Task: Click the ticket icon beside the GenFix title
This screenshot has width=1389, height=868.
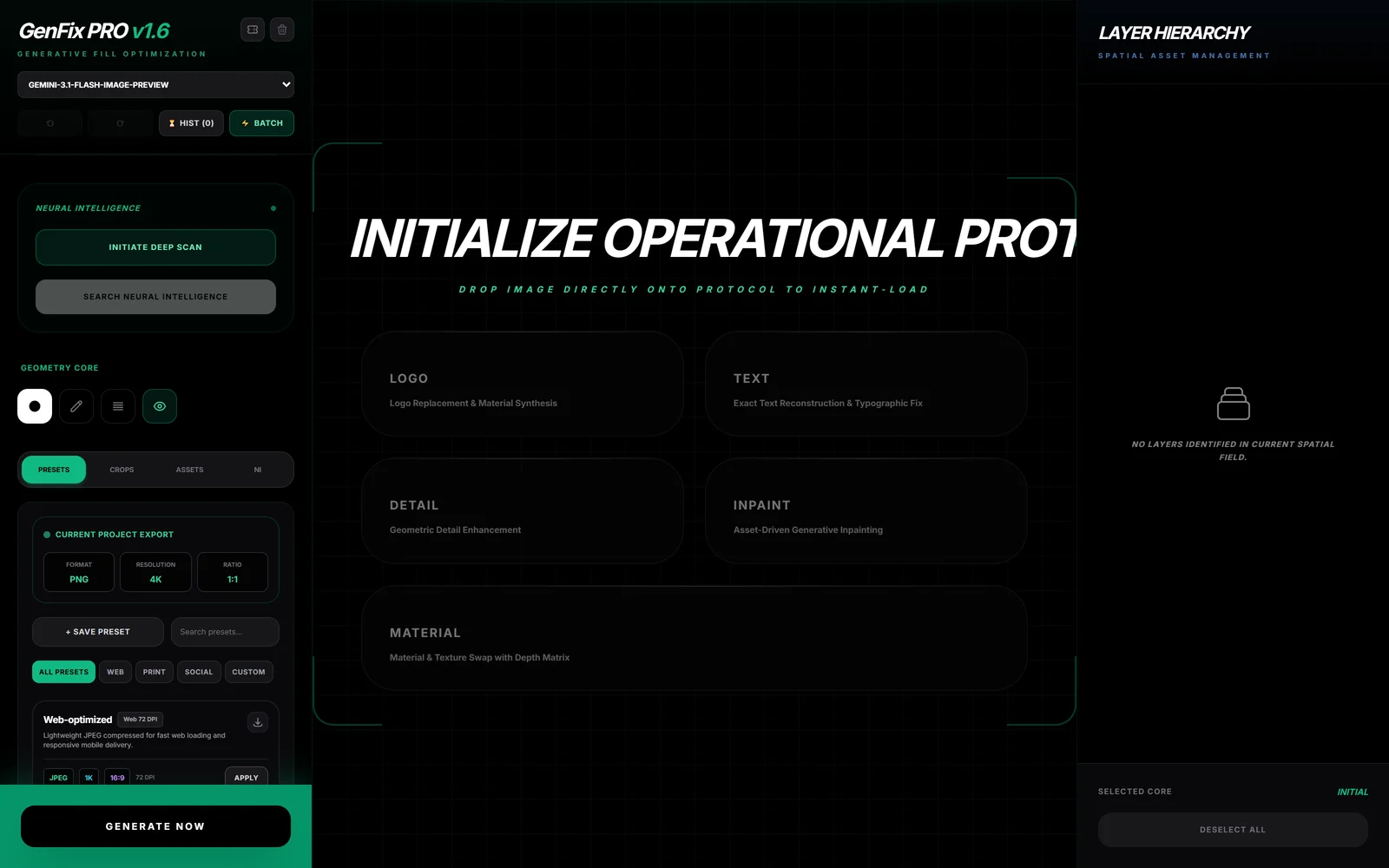Action: tap(253, 30)
